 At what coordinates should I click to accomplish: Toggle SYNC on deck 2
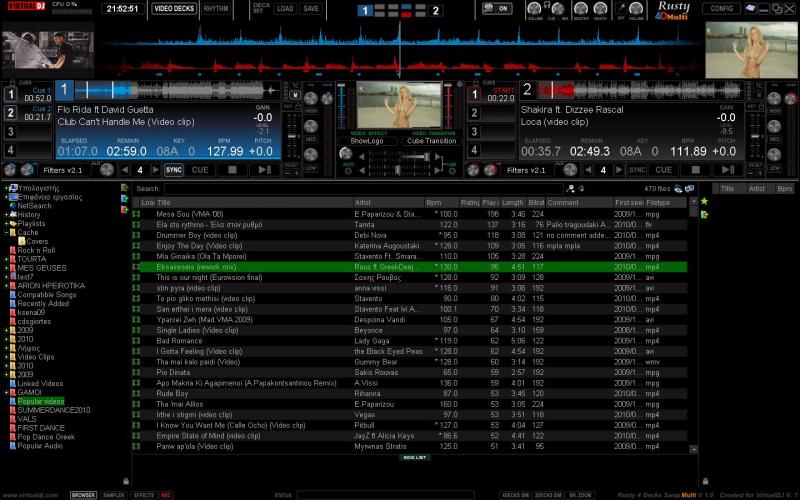637,170
